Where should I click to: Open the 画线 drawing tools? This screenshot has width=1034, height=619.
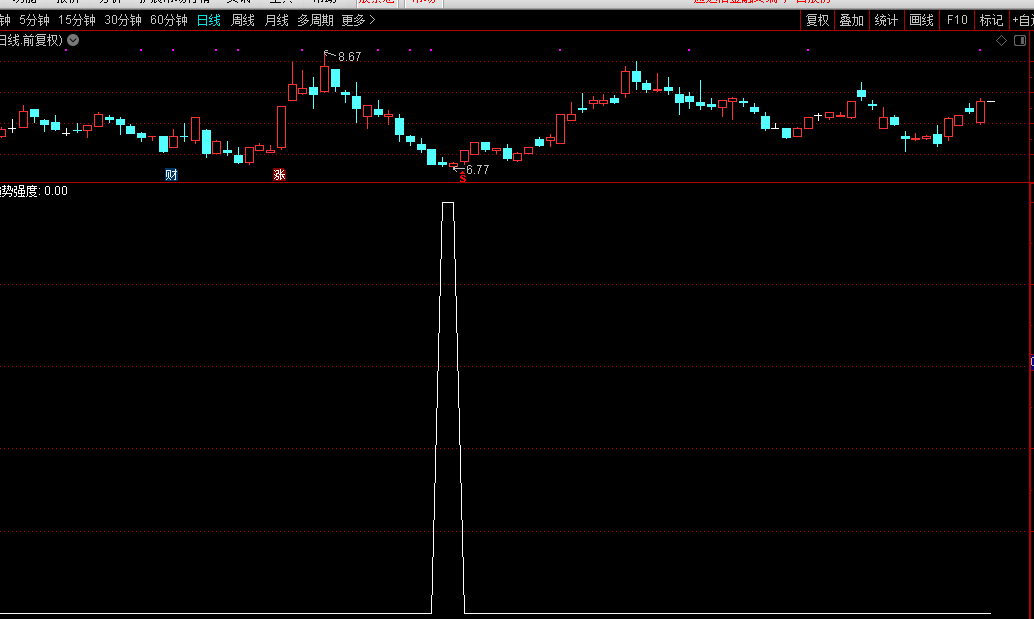click(x=921, y=20)
